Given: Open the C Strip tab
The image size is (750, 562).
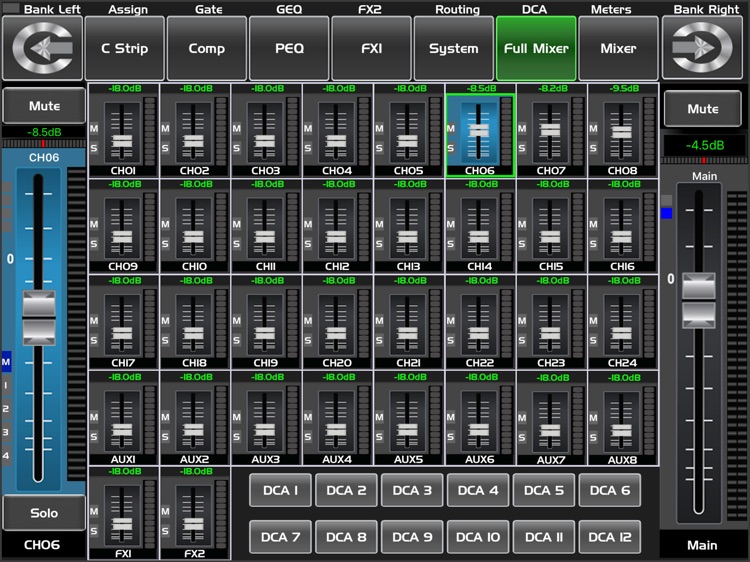Looking at the screenshot, I should click(124, 48).
